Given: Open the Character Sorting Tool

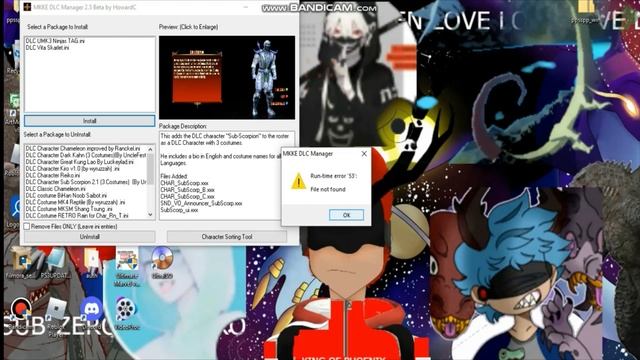Looking at the screenshot, I should (227, 237).
